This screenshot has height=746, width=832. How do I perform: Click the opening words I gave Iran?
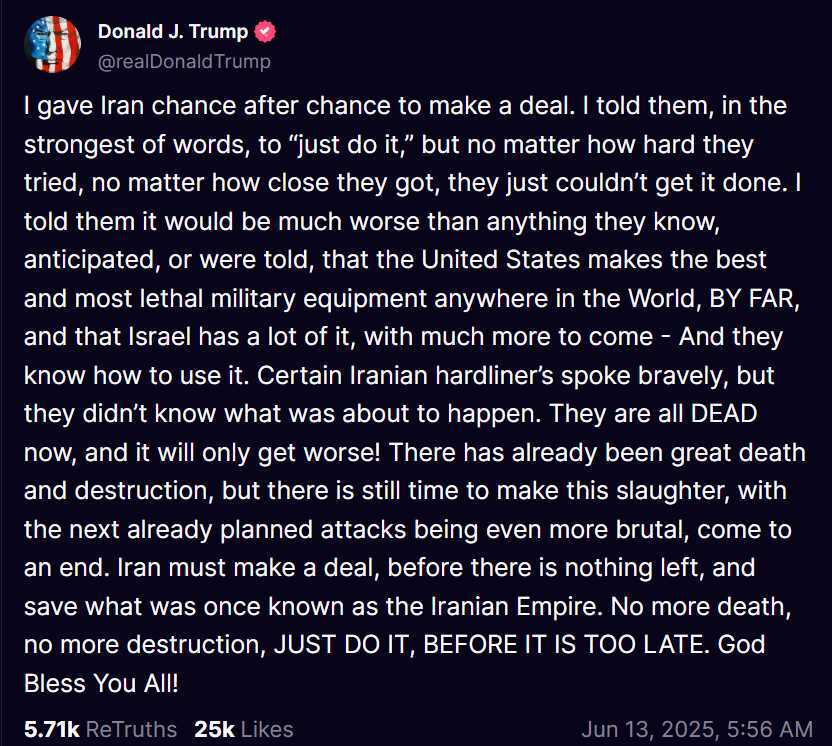click(x=84, y=106)
